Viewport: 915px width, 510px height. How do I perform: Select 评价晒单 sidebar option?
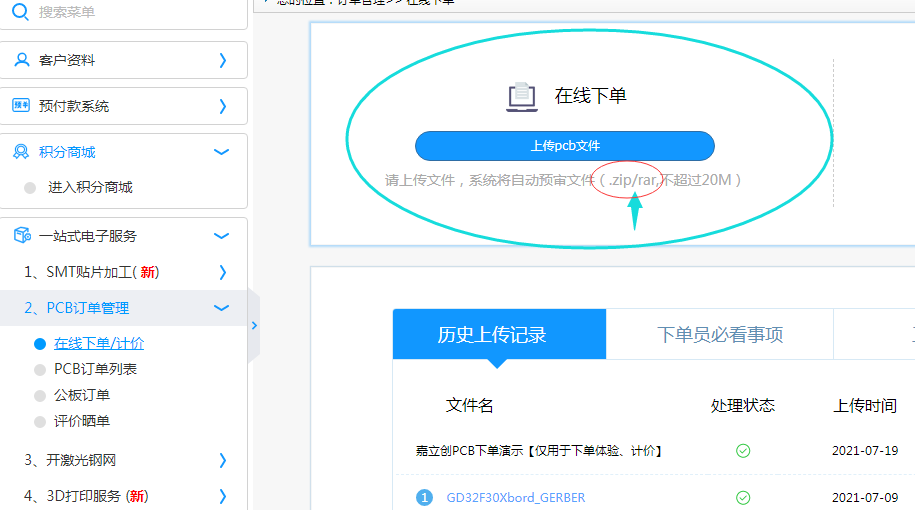81,421
